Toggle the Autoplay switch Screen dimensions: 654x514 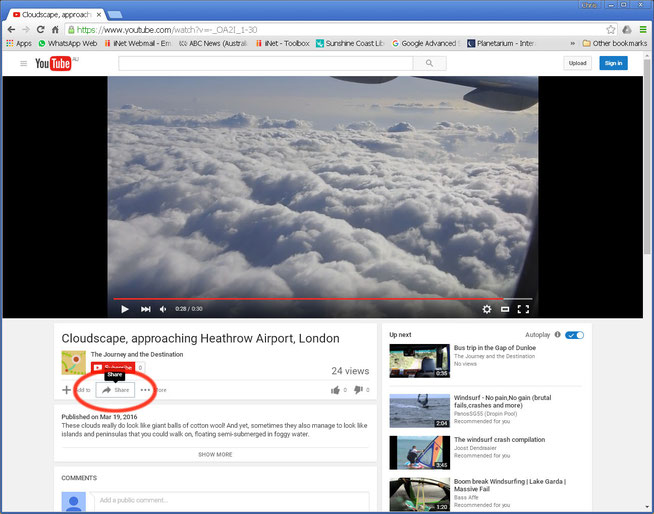574,335
